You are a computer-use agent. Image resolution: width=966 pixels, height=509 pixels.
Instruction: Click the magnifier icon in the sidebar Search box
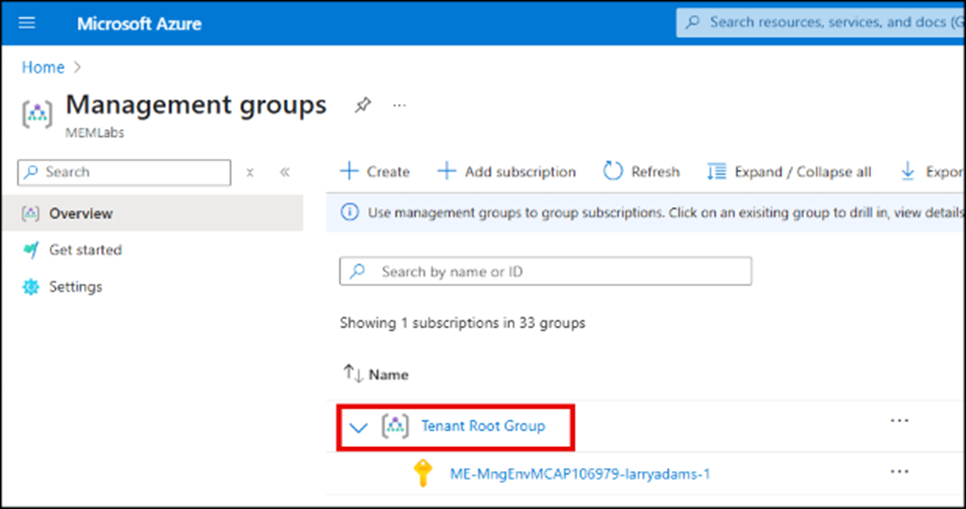point(31,172)
